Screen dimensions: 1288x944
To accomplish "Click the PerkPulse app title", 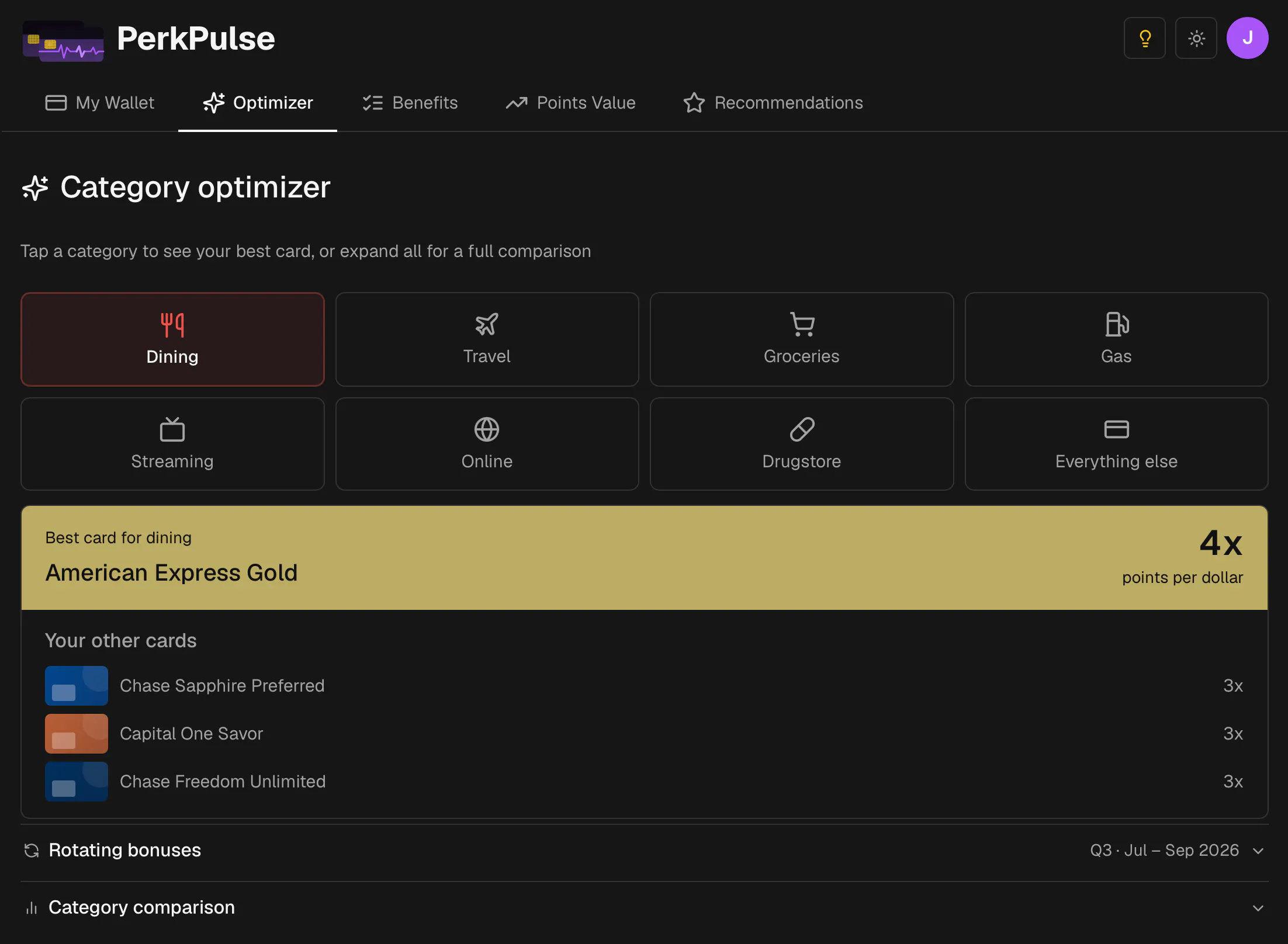I will click(x=196, y=39).
